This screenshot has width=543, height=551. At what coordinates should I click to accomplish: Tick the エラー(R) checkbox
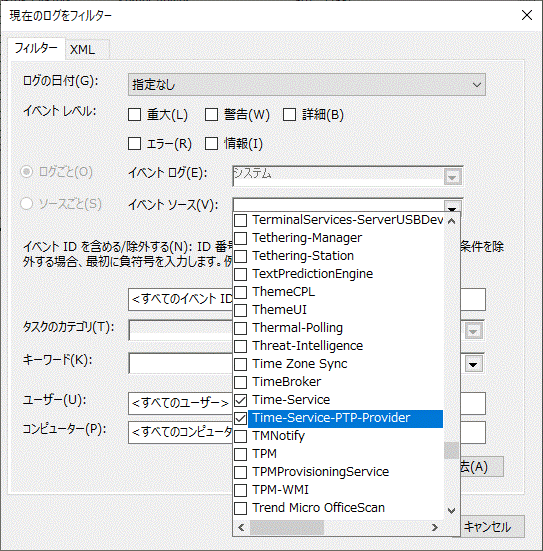[134, 143]
